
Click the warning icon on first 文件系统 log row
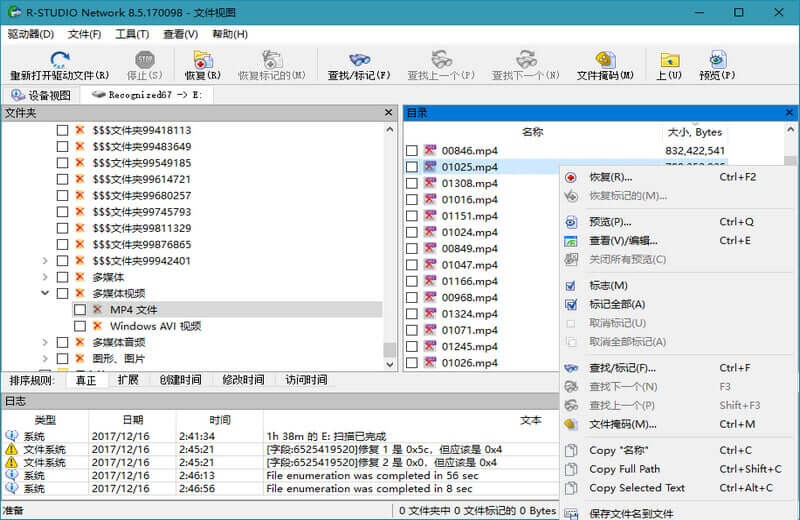(11, 450)
